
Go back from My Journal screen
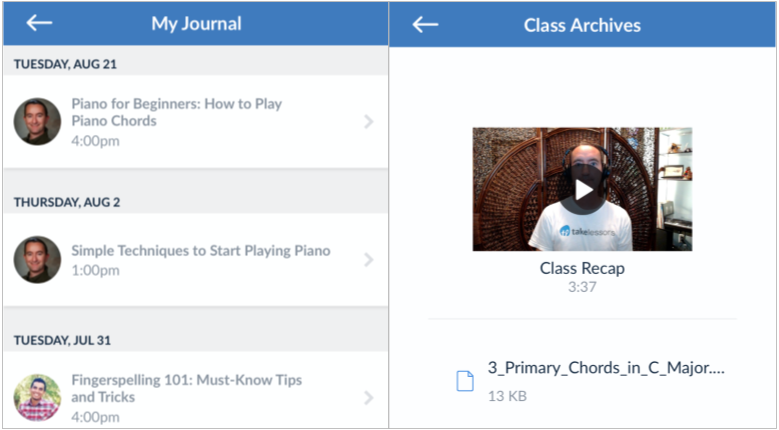coord(39,23)
